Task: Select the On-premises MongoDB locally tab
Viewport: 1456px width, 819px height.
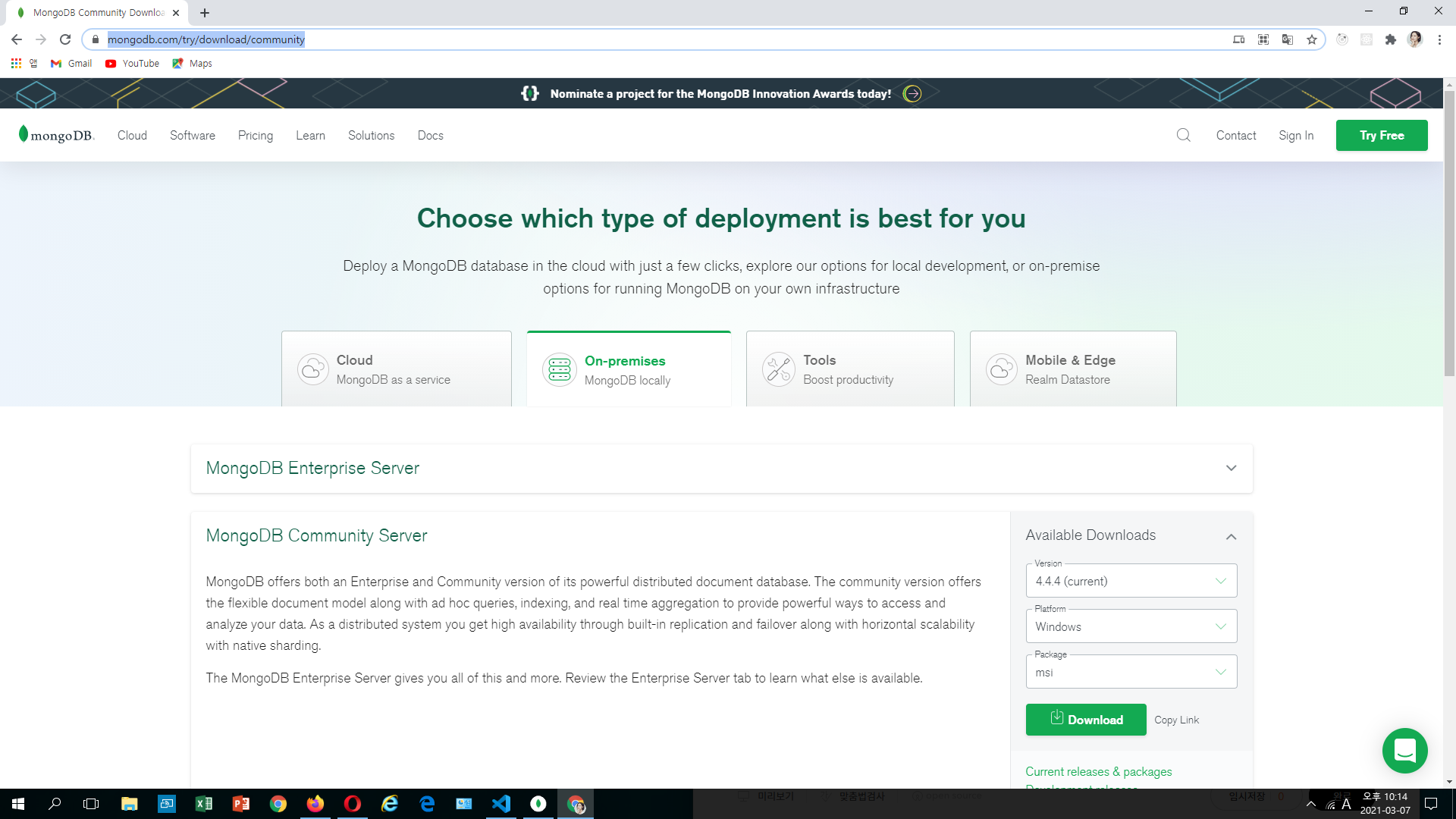Action: (629, 369)
